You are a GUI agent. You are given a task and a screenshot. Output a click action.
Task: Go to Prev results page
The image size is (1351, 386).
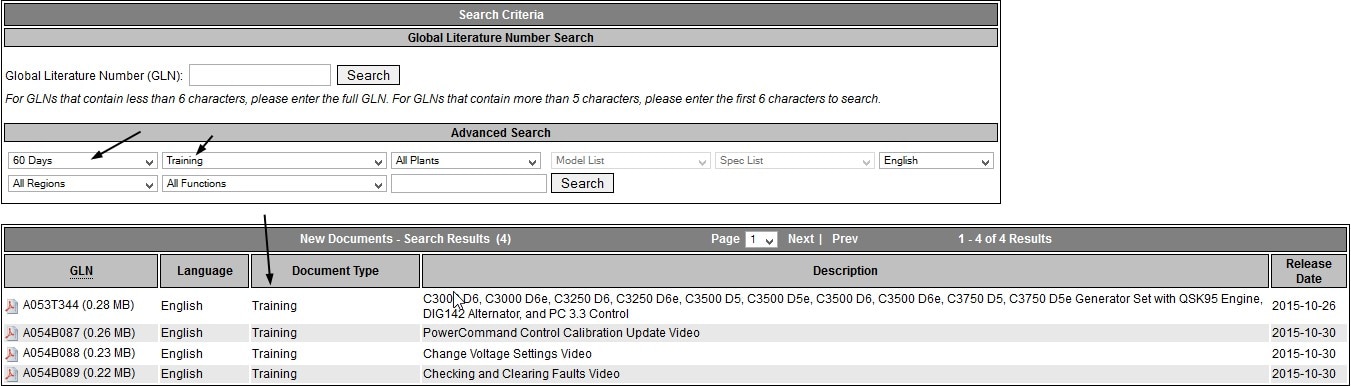point(845,239)
